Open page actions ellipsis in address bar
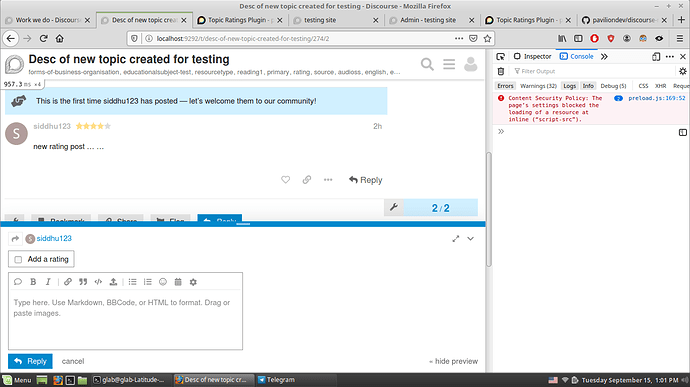The width and height of the screenshot is (690, 387). click(x=459, y=39)
